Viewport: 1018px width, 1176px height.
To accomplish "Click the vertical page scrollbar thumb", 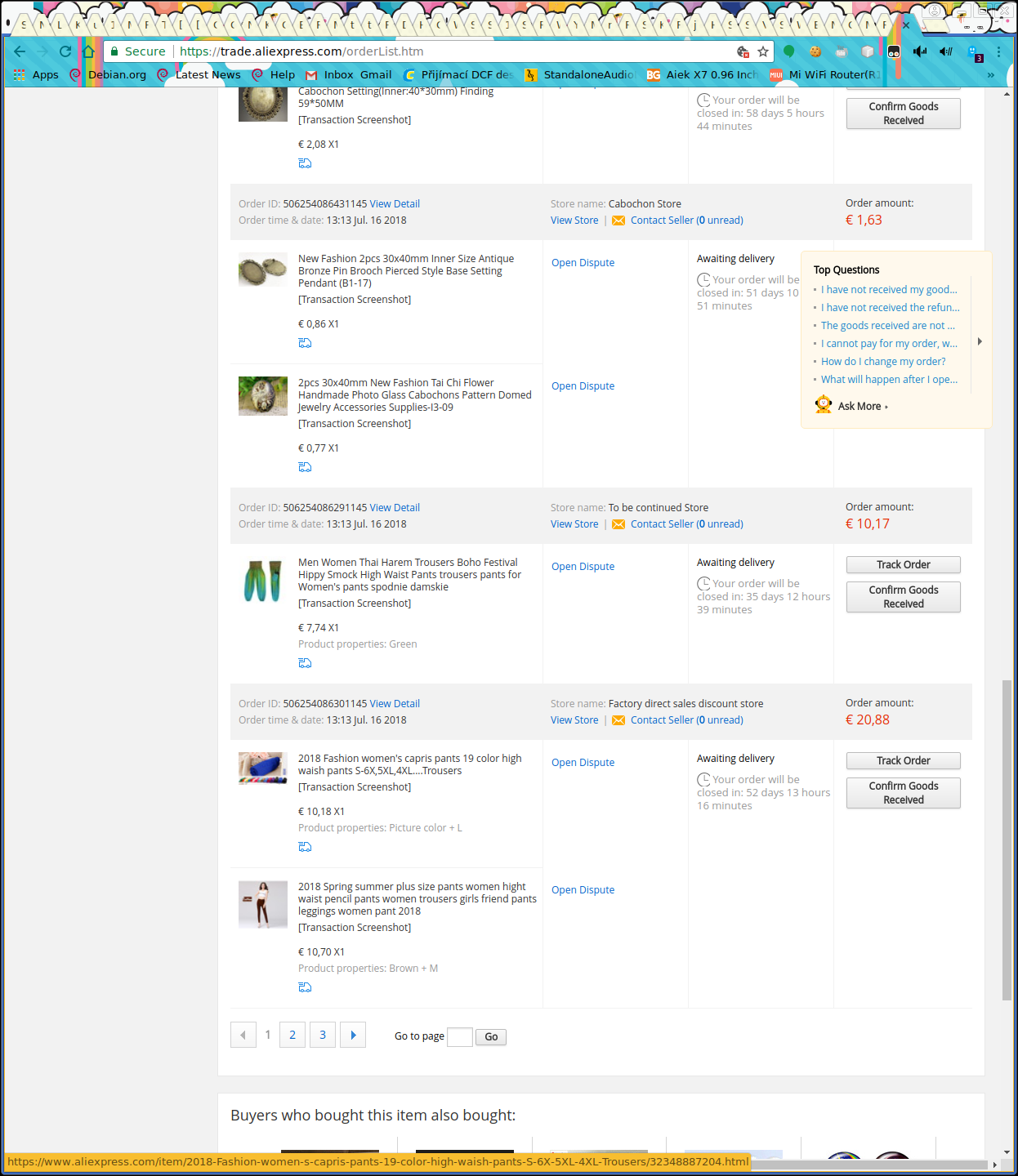I will click(1007, 840).
